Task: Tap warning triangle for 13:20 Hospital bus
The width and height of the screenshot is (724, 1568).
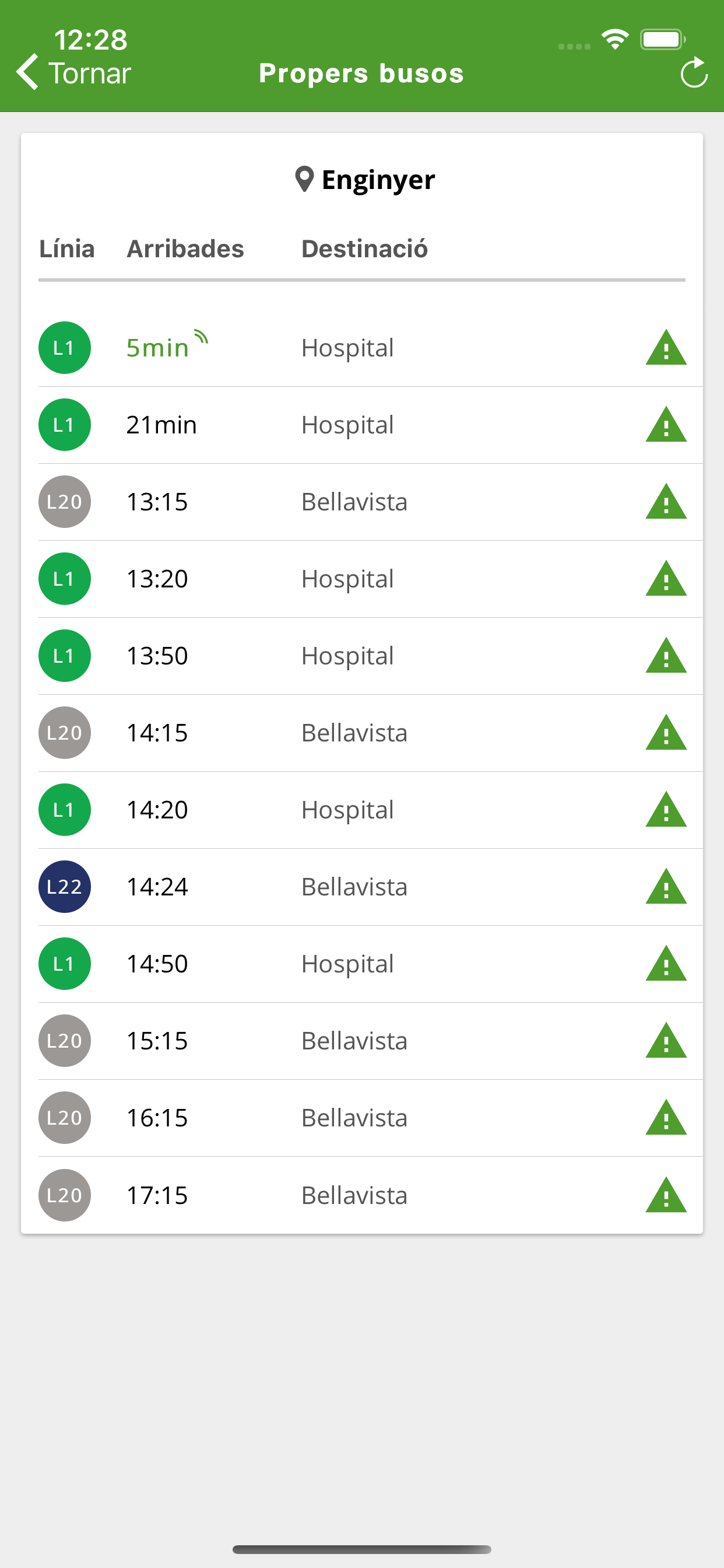Action: coord(666,578)
